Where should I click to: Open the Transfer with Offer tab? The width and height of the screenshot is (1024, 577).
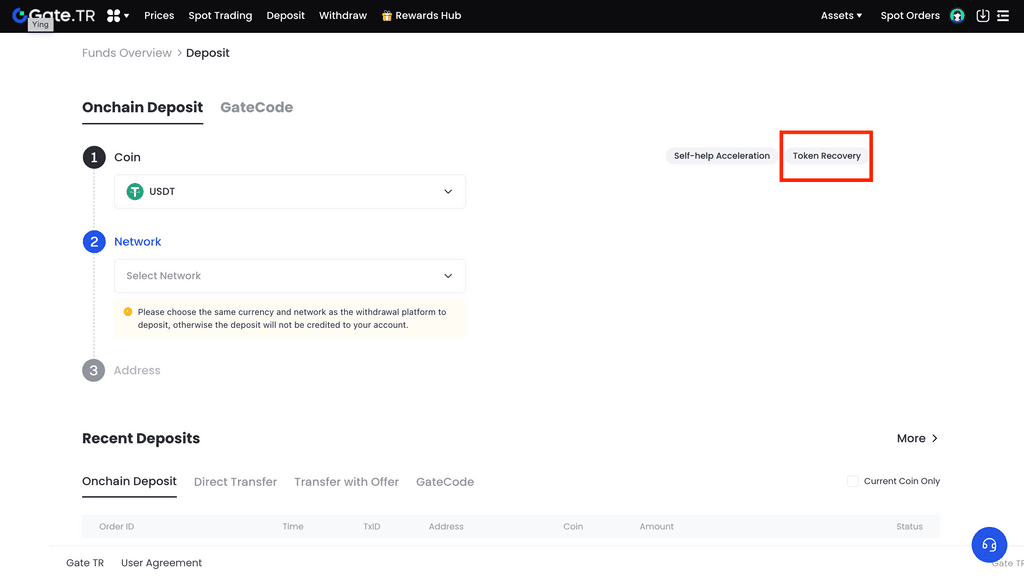click(x=346, y=482)
